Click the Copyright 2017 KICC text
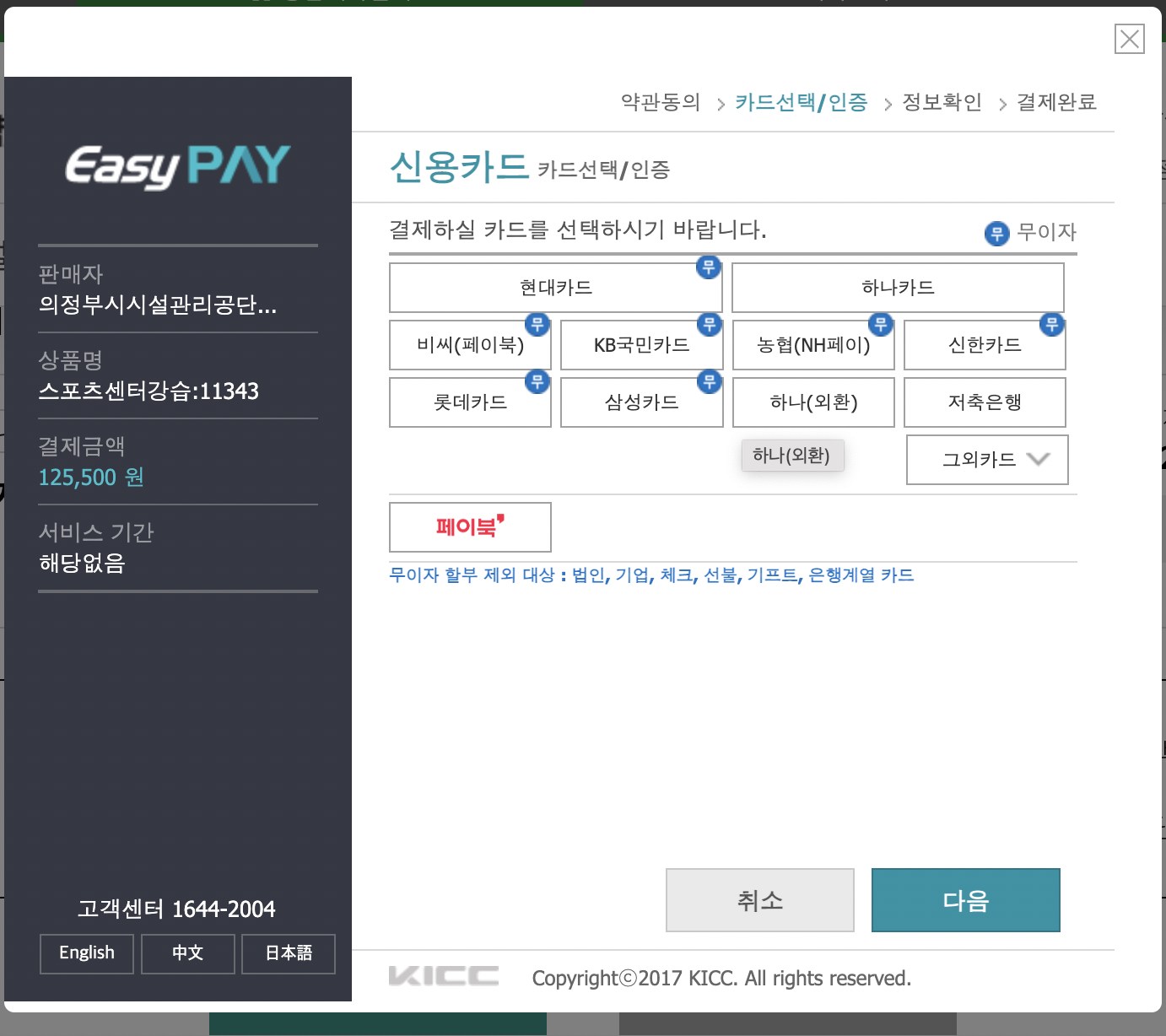 (x=721, y=978)
